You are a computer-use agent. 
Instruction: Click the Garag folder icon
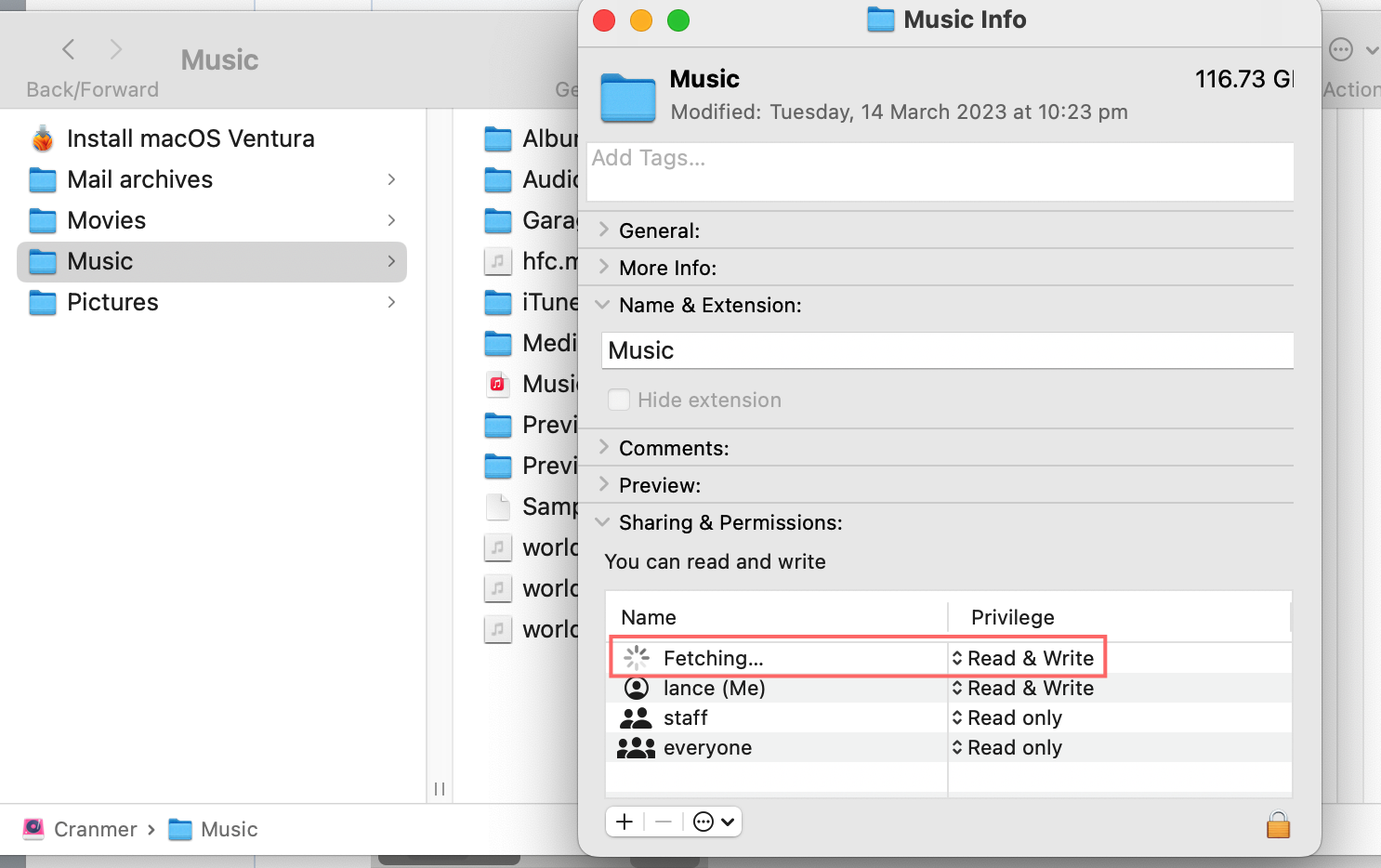tap(498, 220)
